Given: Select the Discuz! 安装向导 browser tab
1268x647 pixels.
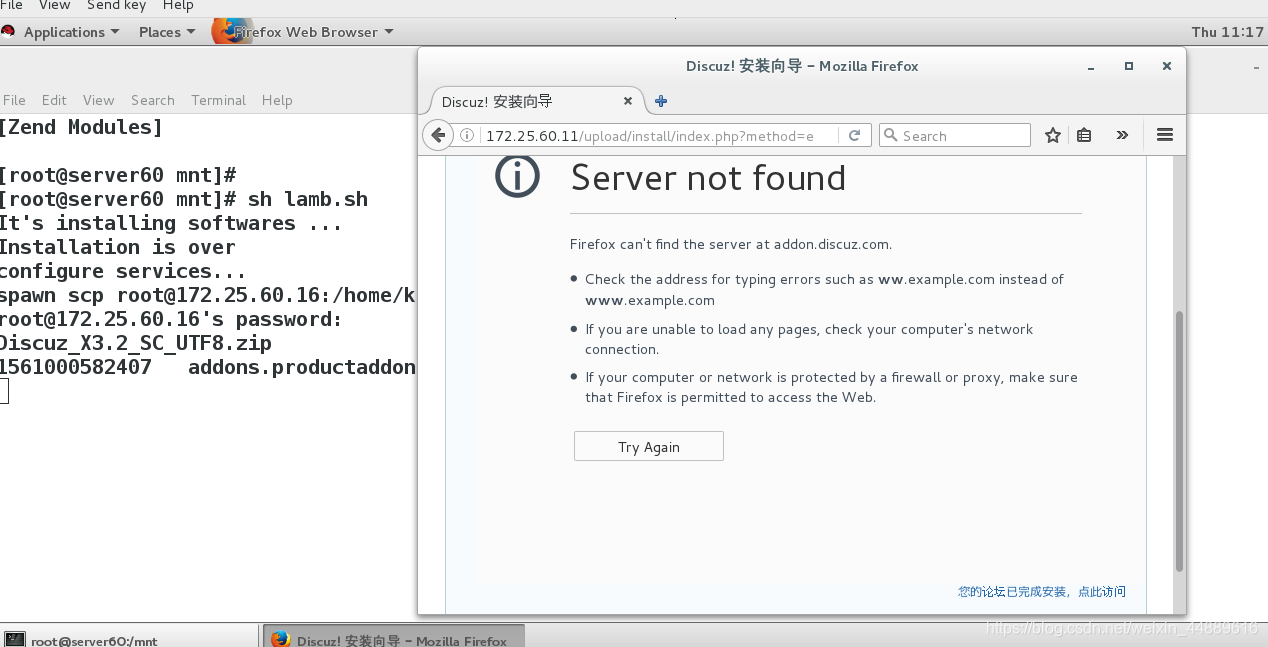Looking at the screenshot, I should pyautogui.click(x=537, y=101).
